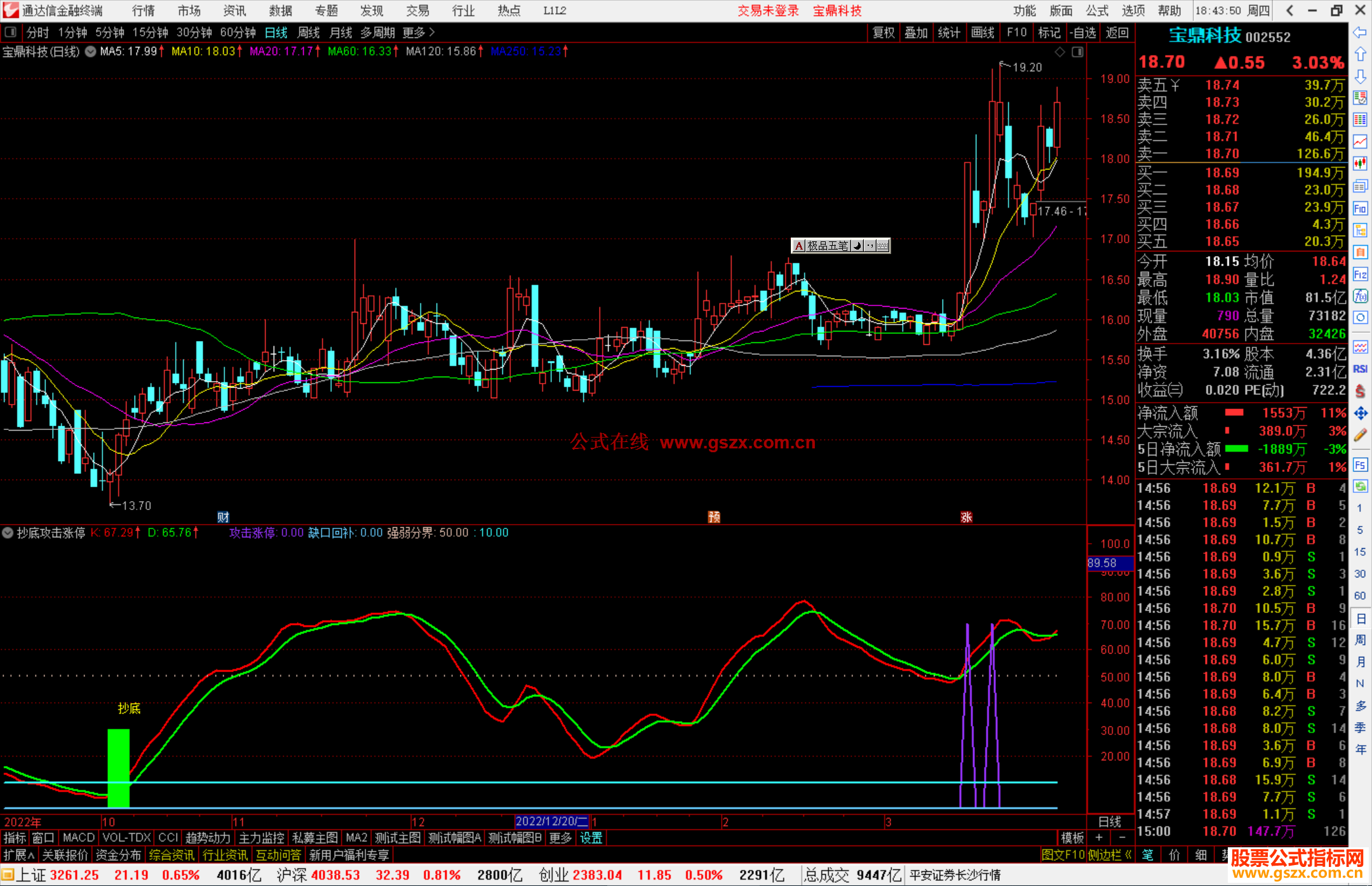Switch to the MACD indicator tab
The height and width of the screenshot is (886, 1372).
79,838
